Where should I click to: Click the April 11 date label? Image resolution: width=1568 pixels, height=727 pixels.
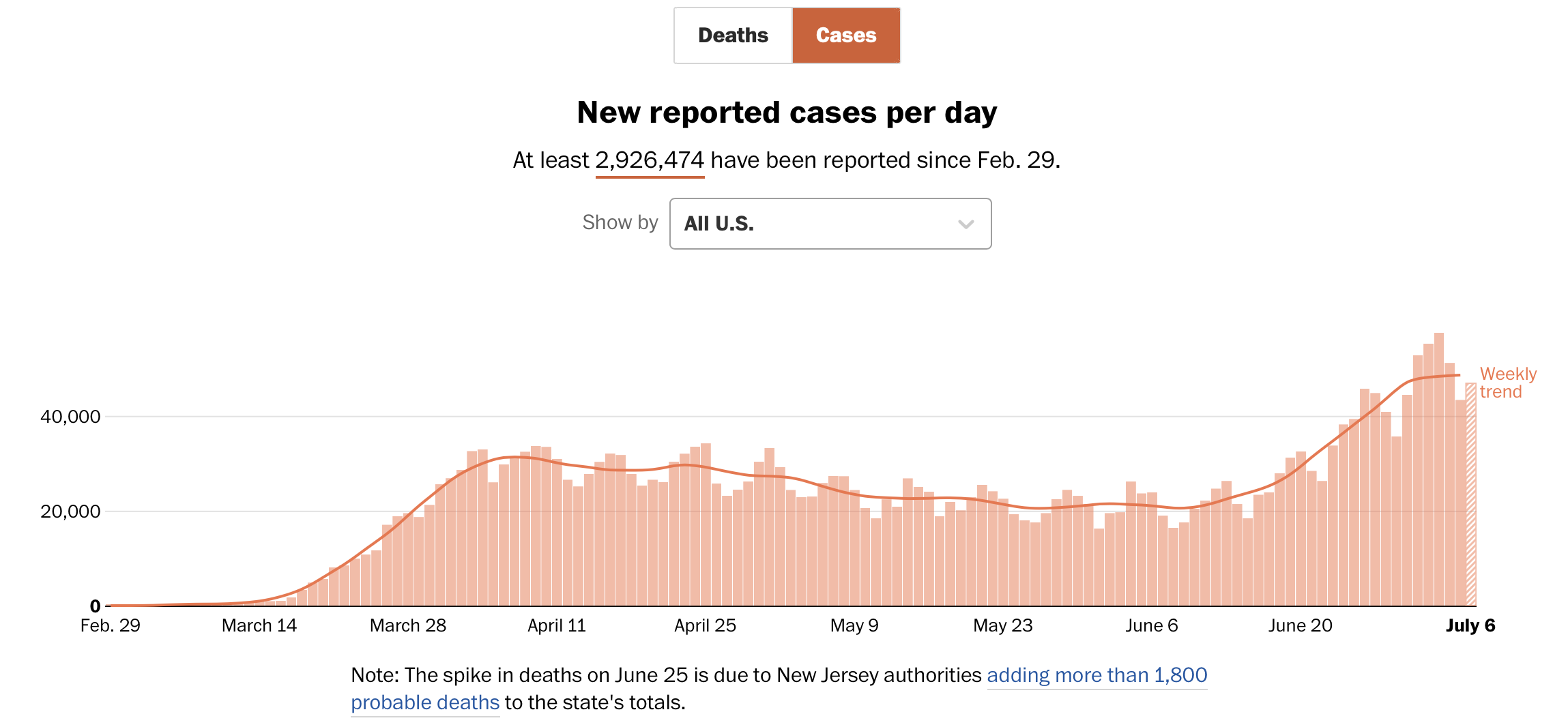[x=557, y=625]
